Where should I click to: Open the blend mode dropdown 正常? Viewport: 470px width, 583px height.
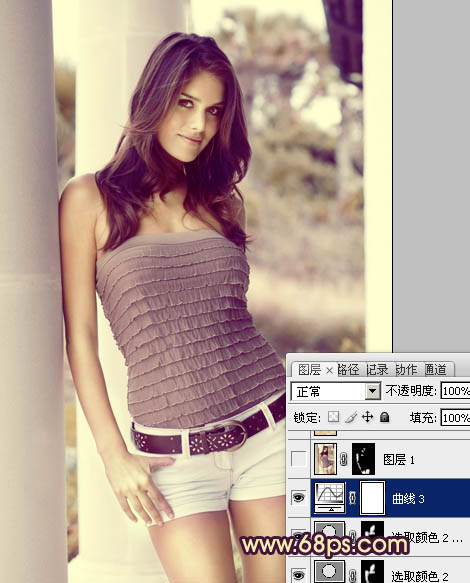point(336,391)
